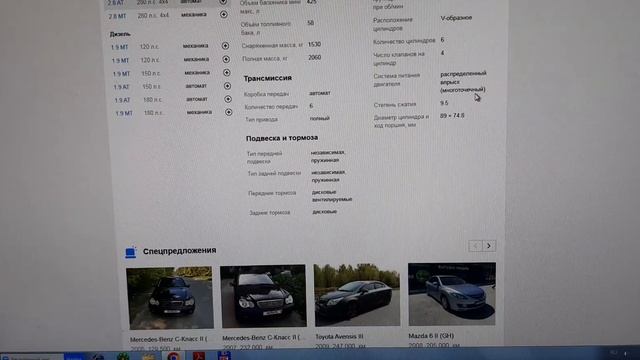This screenshot has height=360, width=640.
Task: Click the circle icon in the 1.9 MT 150 л.с. row
Action: click(227, 73)
